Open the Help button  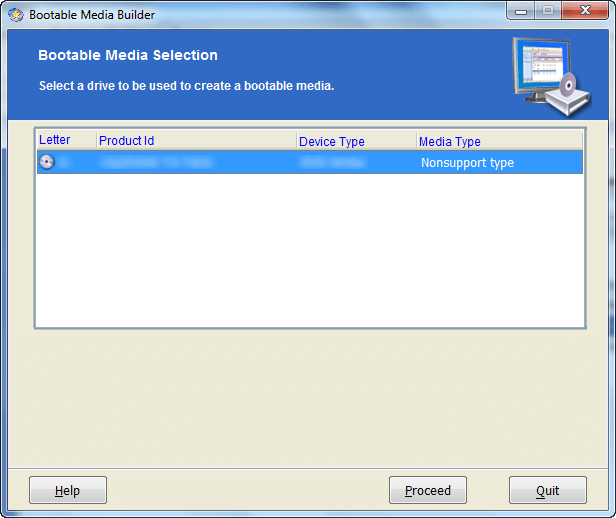click(68, 490)
